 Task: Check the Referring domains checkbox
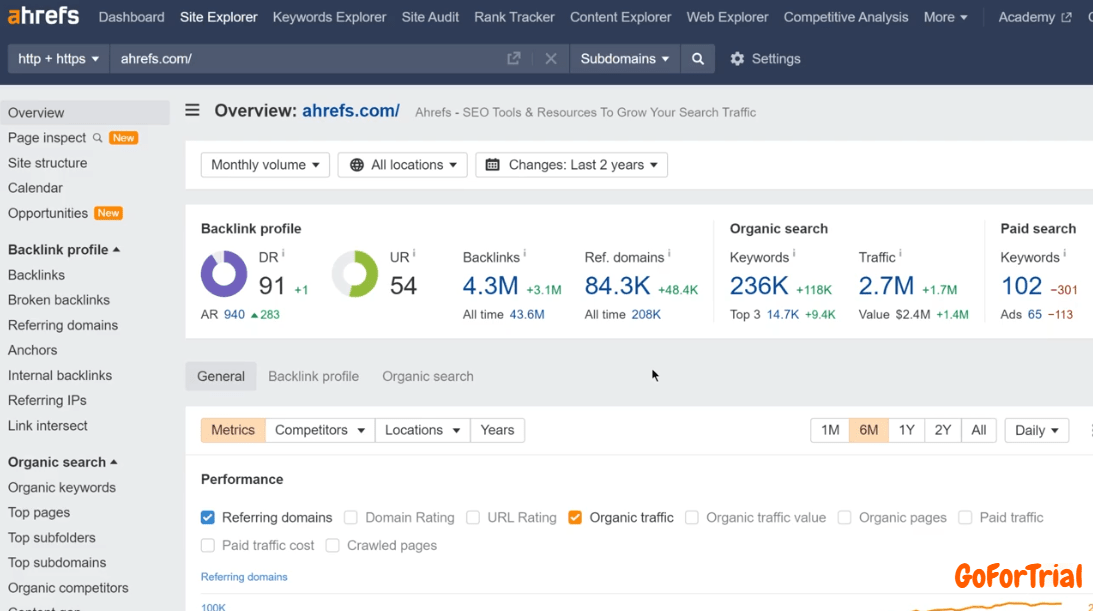coord(208,517)
